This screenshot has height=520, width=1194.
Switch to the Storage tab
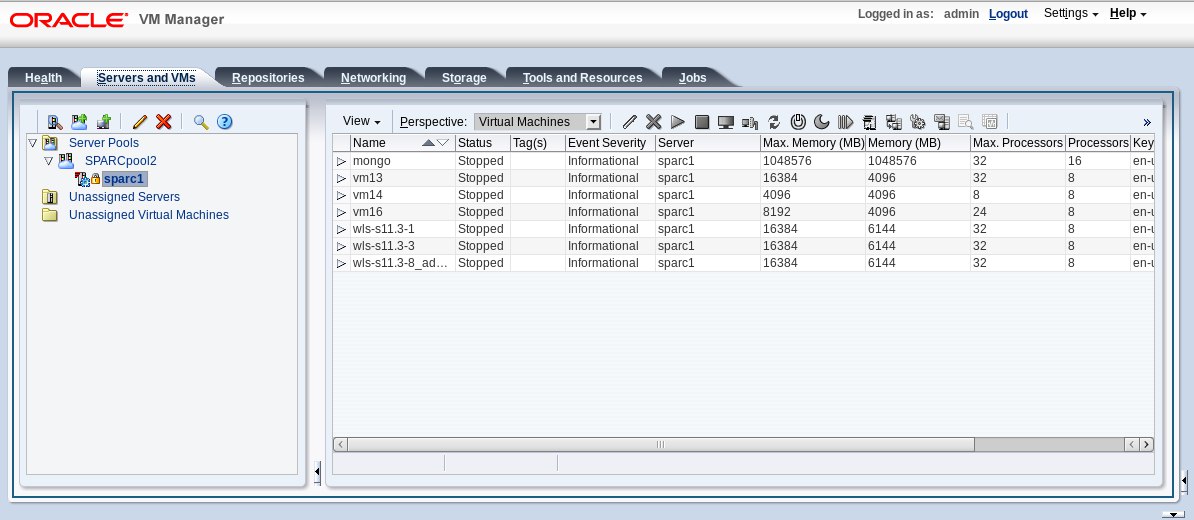click(464, 78)
